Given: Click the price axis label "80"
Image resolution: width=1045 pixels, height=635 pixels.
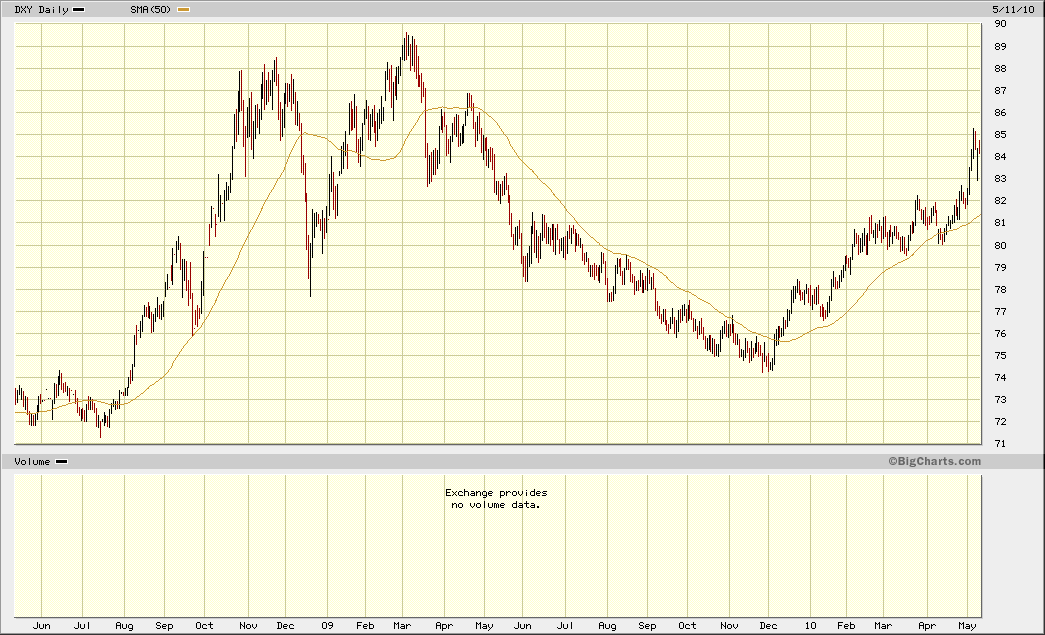Looking at the screenshot, I should coord(1000,245).
